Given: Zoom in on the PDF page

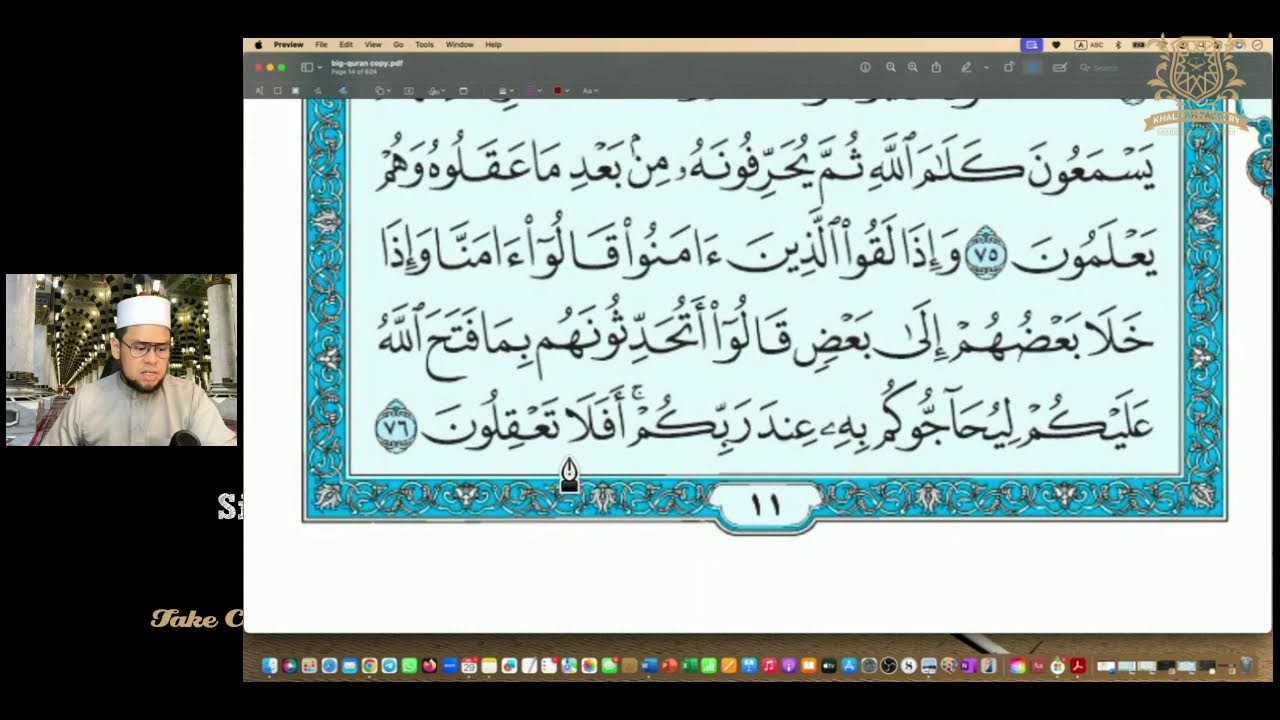Looking at the screenshot, I should [x=912, y=67].
